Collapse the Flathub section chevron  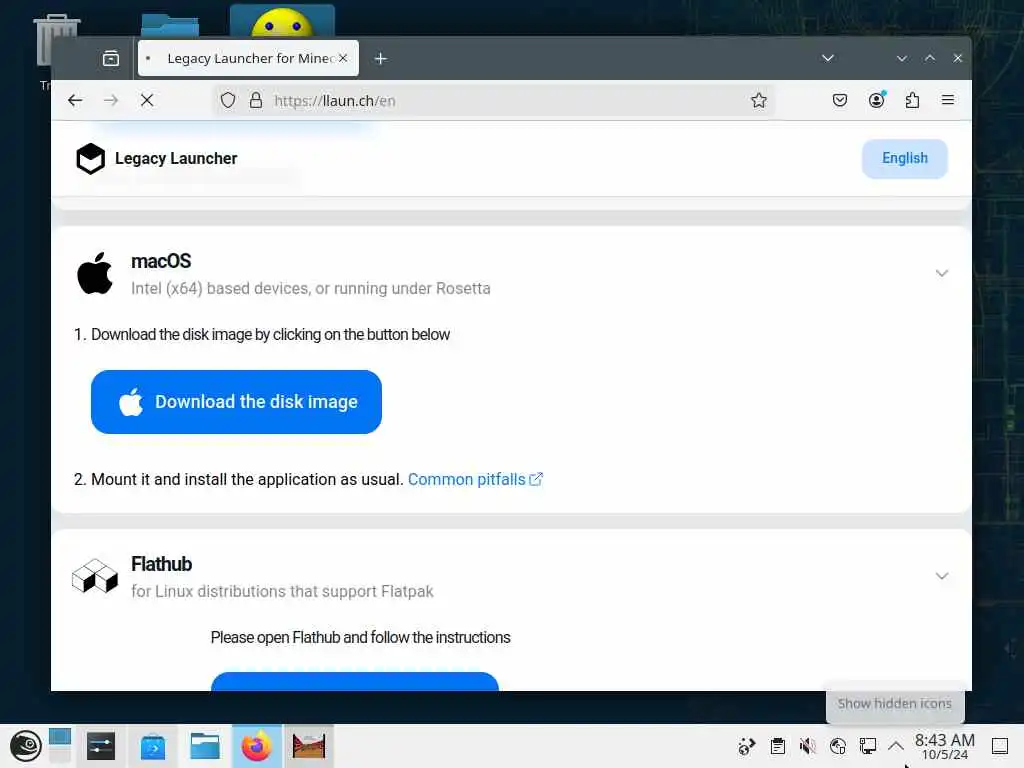[x=942, y=576]
